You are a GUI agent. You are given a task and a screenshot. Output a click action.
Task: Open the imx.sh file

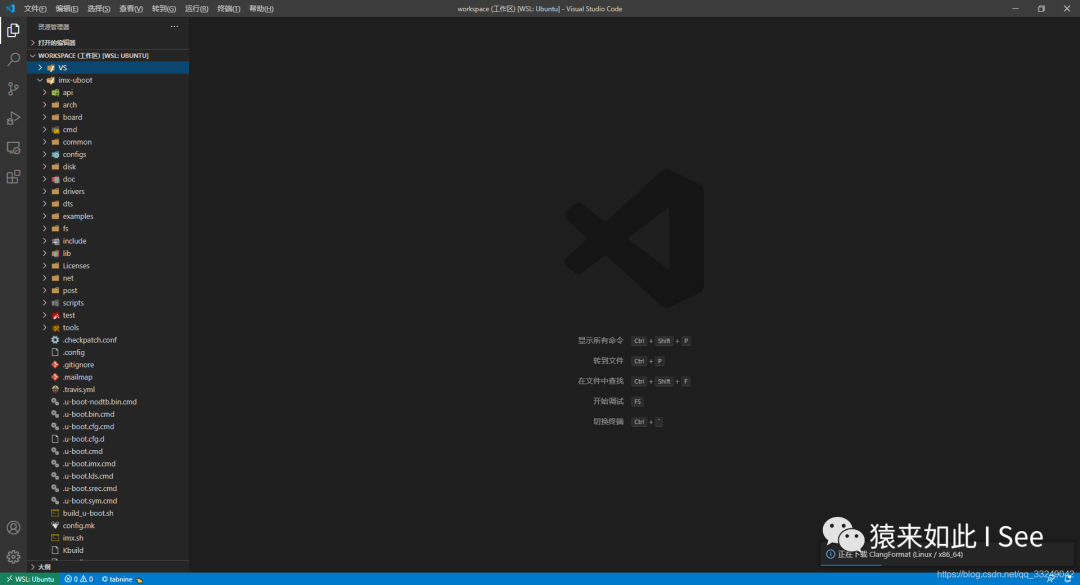(x=108, y=539)
